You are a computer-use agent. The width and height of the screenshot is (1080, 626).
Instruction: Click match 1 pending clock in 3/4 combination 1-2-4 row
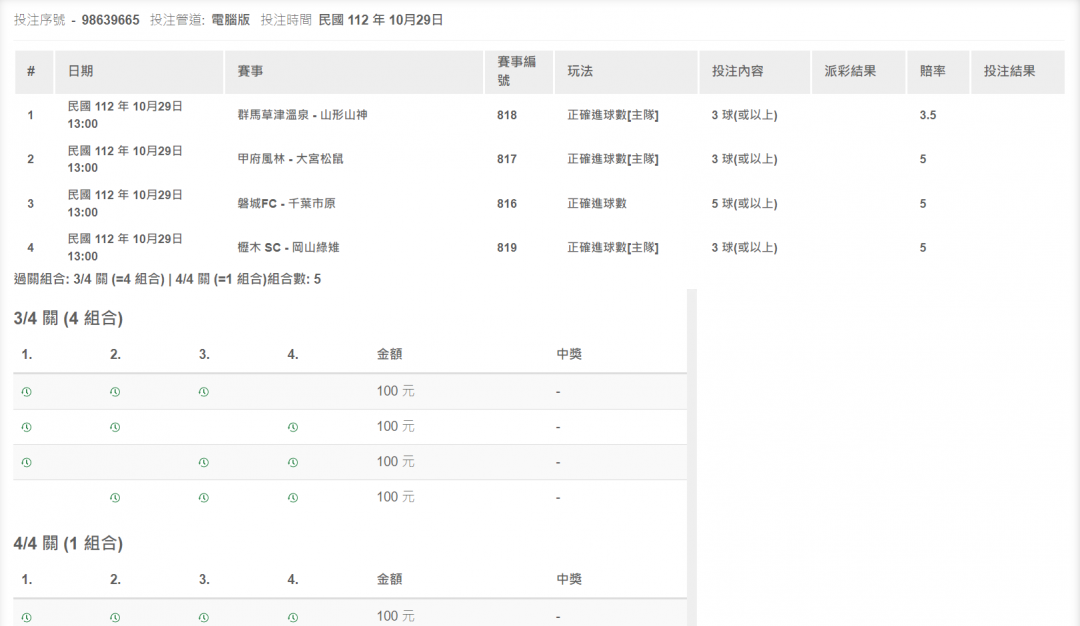pos(26,427)
